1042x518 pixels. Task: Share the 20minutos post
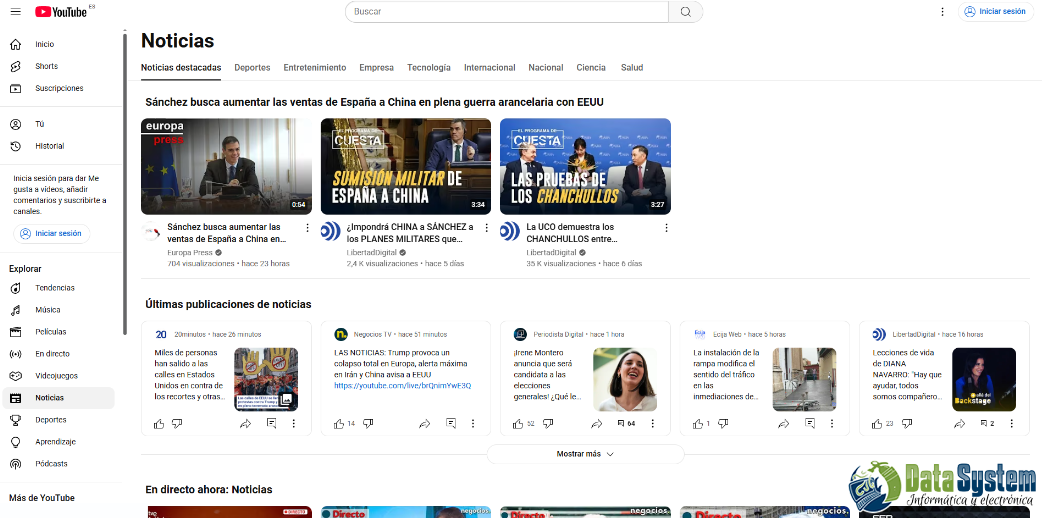click(x=245, y=424)
